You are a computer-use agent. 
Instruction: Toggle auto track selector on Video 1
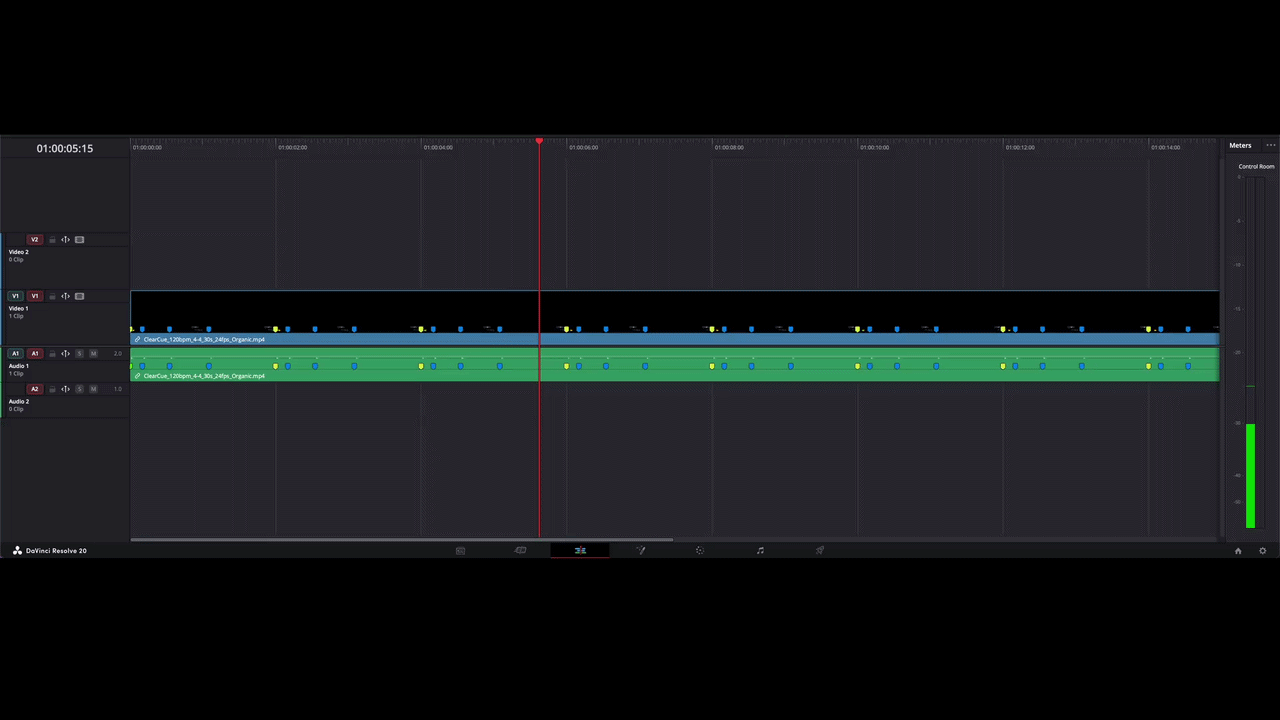[x=65, y=296]
